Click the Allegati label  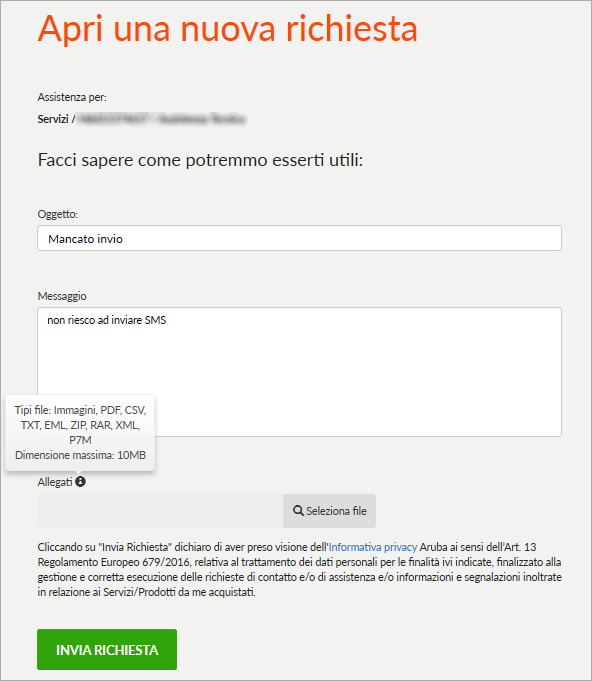point(55,482)
